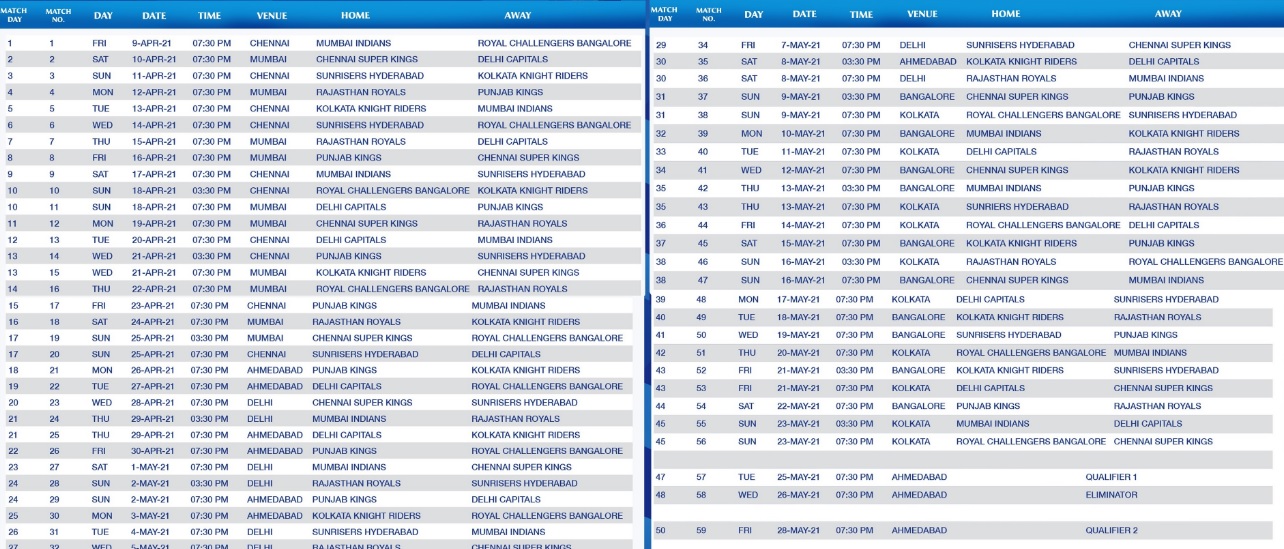Click the 4-MAY-21 date cell
The width and height of the screenshot is (1284, 549).
151,532
